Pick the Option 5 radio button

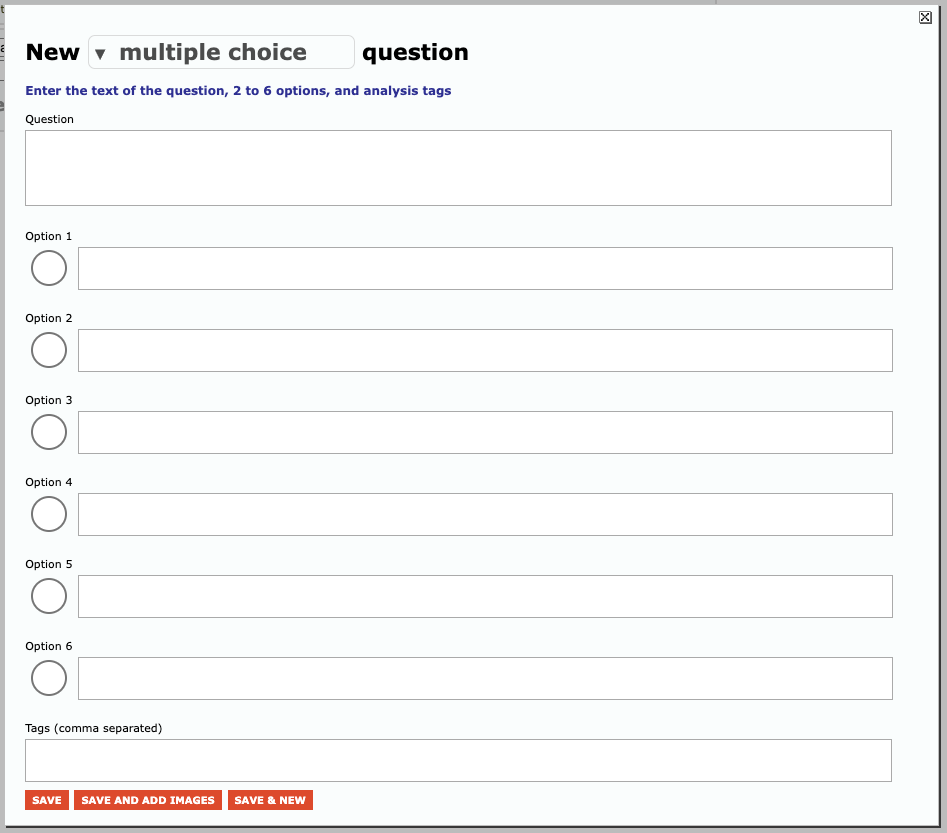point(49,596)
